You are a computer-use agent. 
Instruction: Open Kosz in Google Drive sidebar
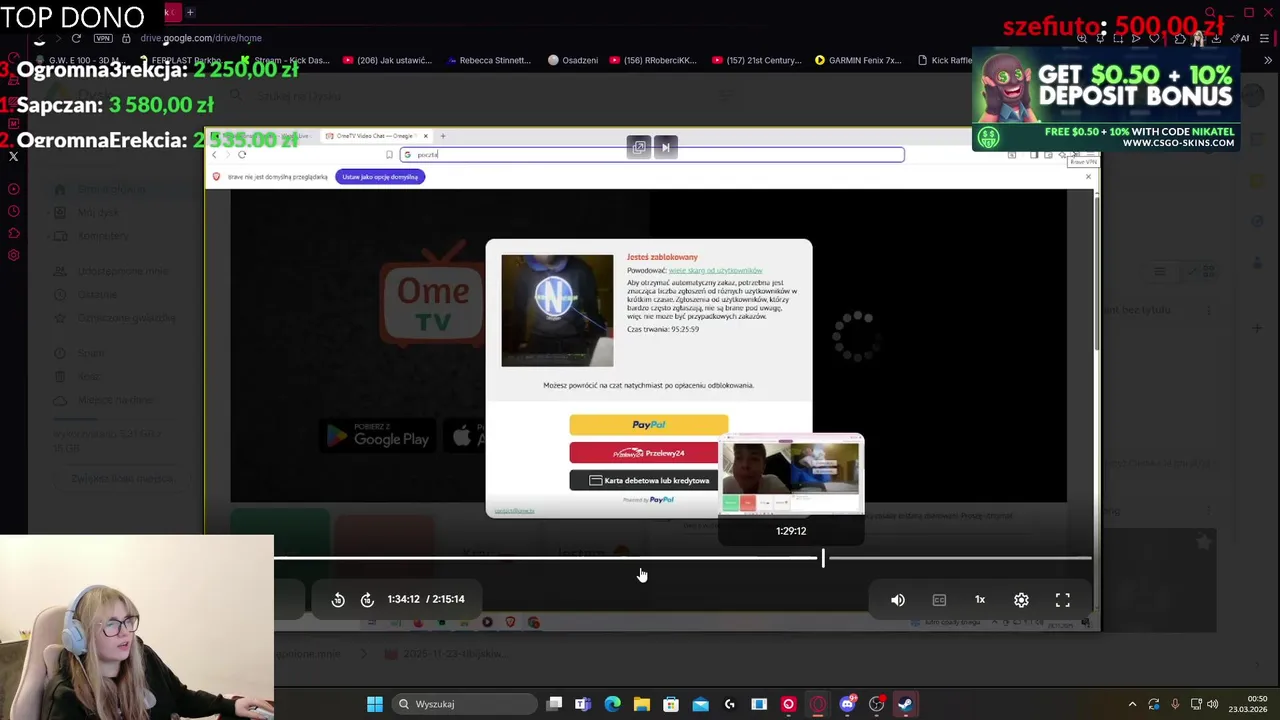point(88,376)
